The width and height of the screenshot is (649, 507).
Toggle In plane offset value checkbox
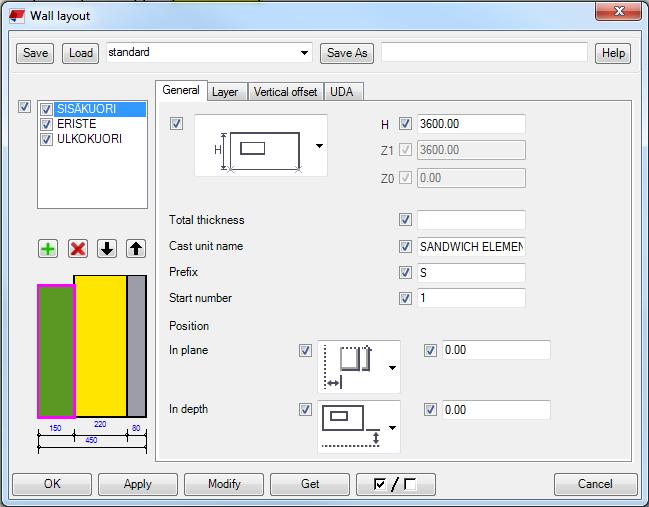pos(430,351)
